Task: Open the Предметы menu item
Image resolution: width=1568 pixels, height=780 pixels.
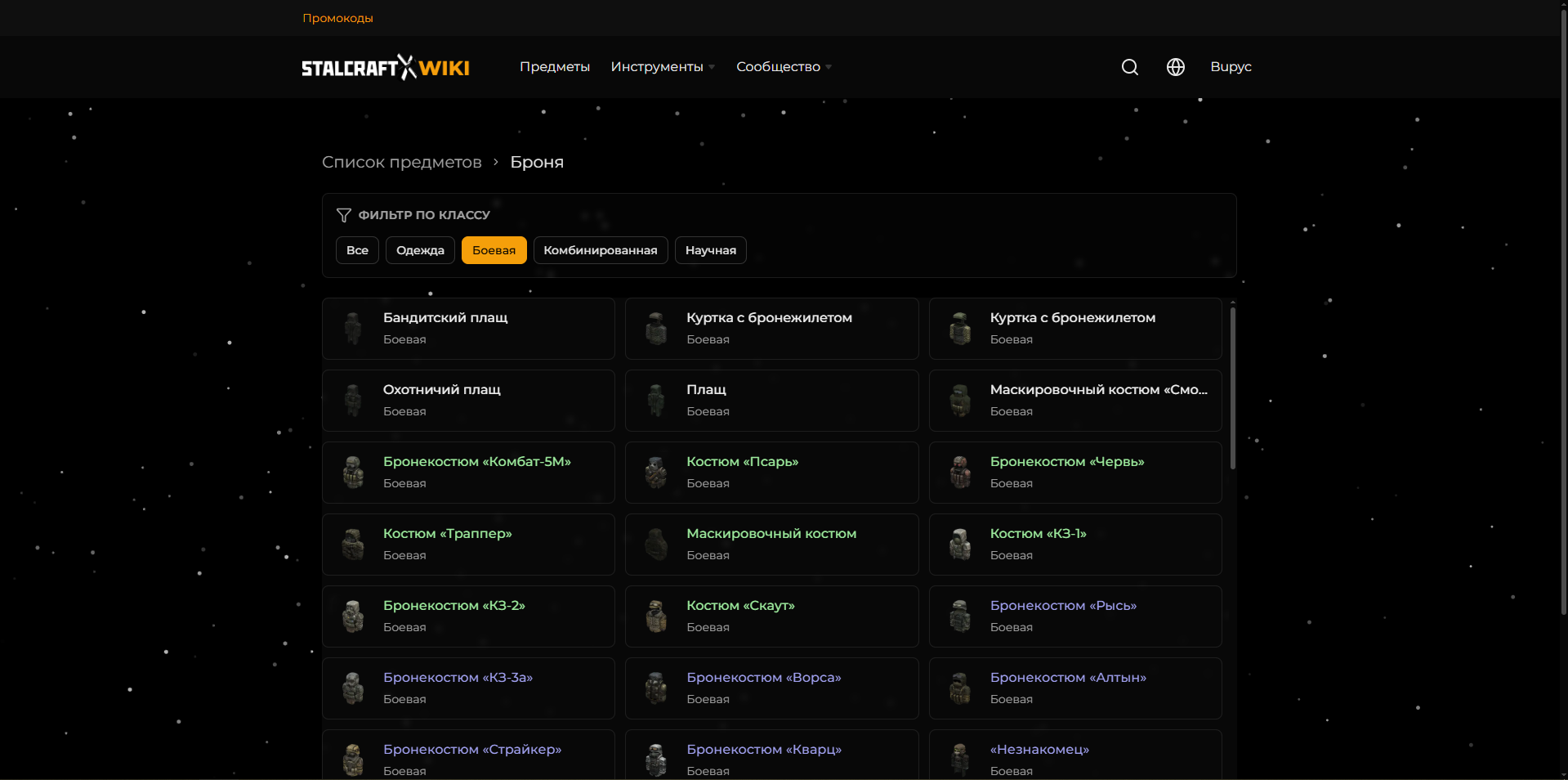Action: tap(555, 67)
